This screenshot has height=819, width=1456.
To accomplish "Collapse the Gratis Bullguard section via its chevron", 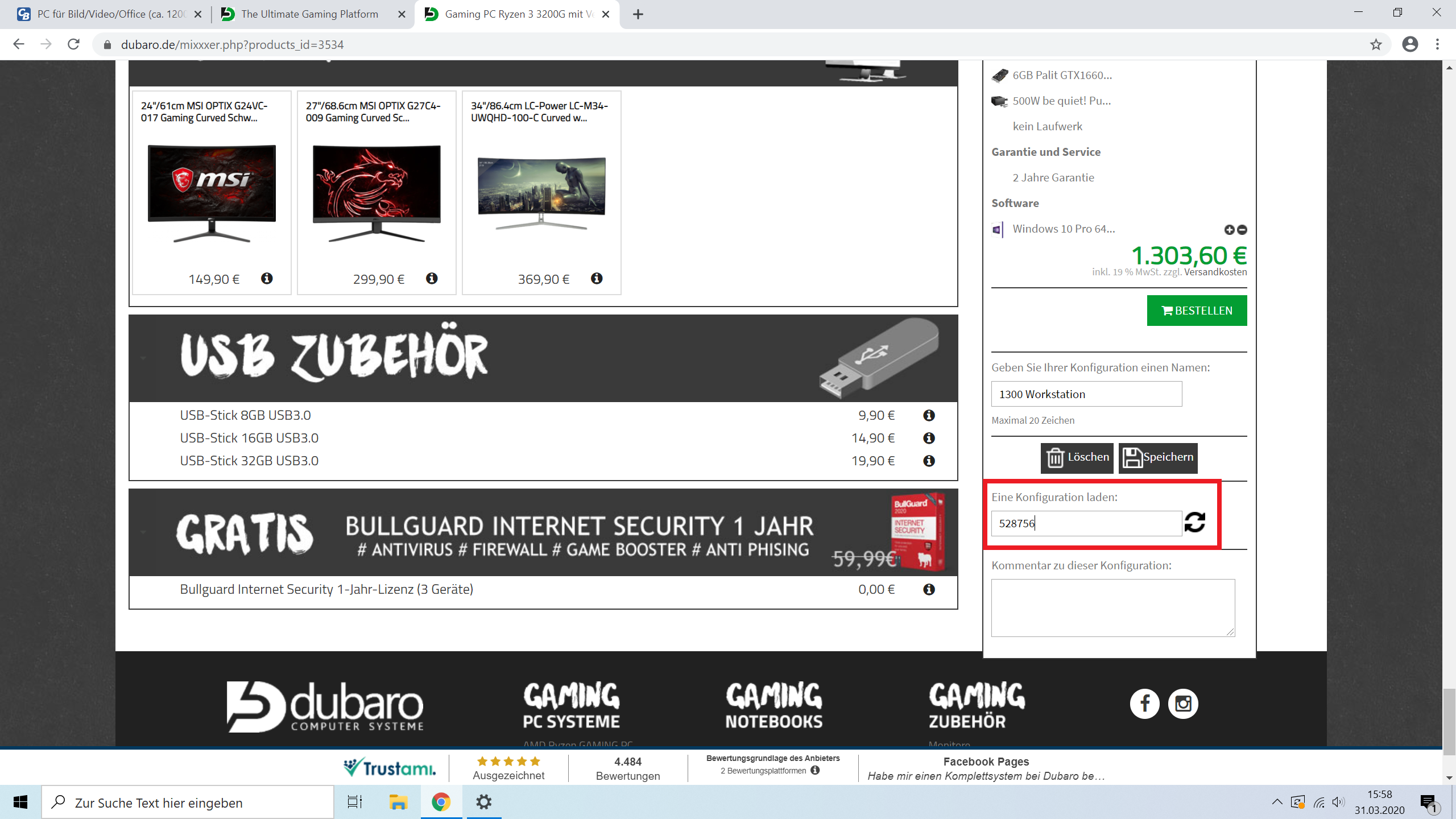I will 144,532.
